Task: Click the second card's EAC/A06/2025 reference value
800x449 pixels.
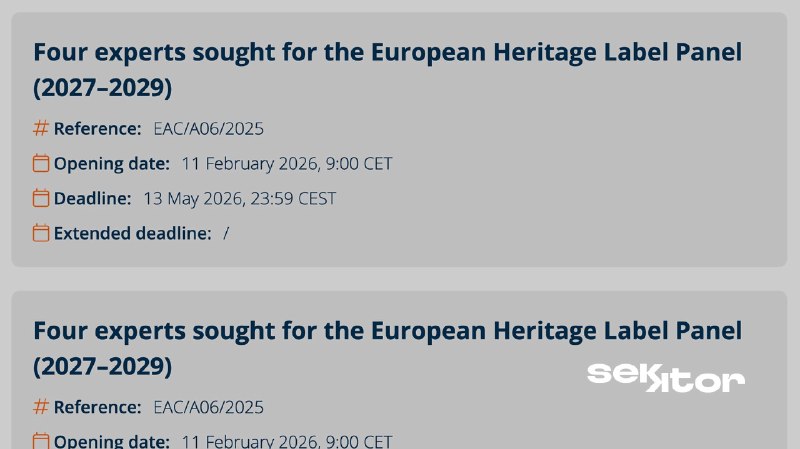Action: point(208,407)
